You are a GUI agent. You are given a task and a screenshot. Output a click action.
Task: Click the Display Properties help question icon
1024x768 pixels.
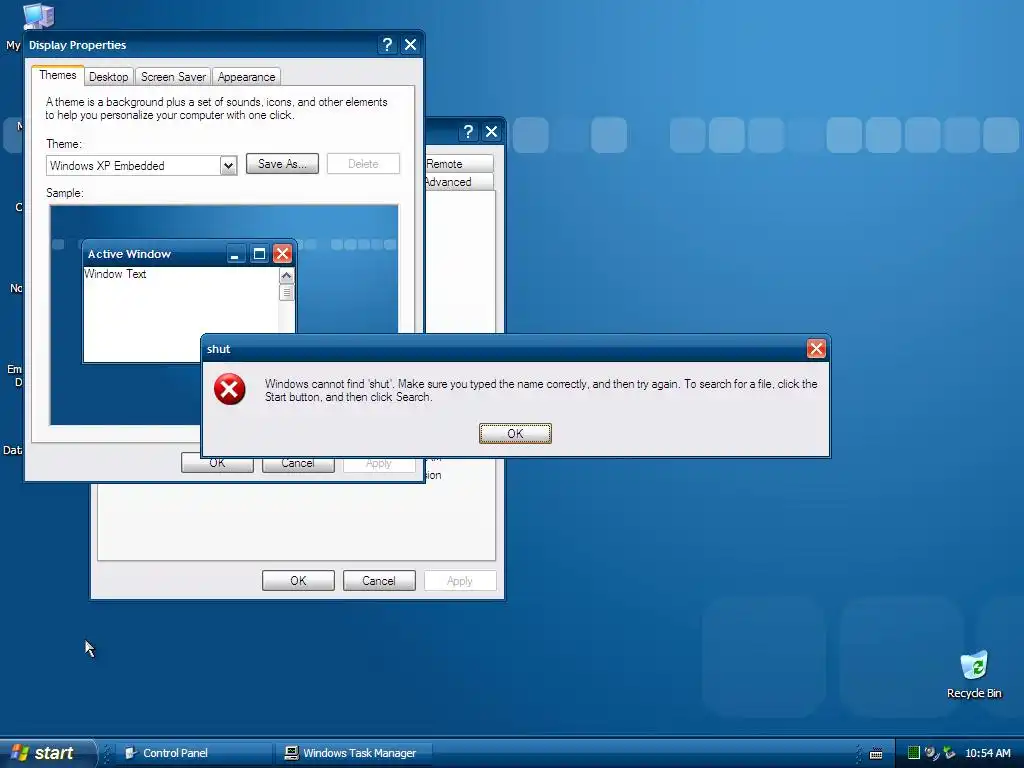coord(387,44)
